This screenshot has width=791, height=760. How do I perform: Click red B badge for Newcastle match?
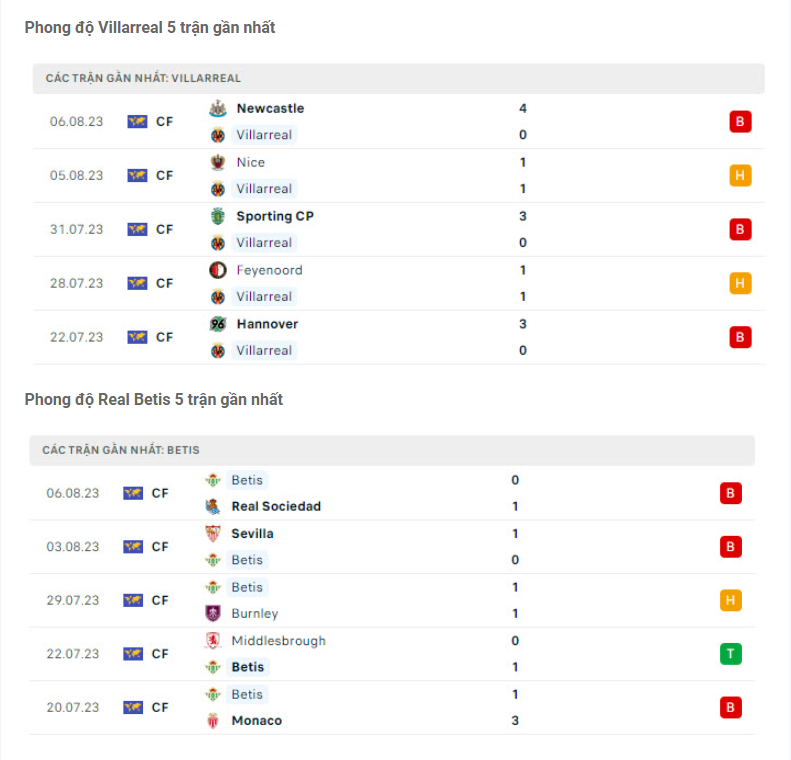(x=740, y=122)
